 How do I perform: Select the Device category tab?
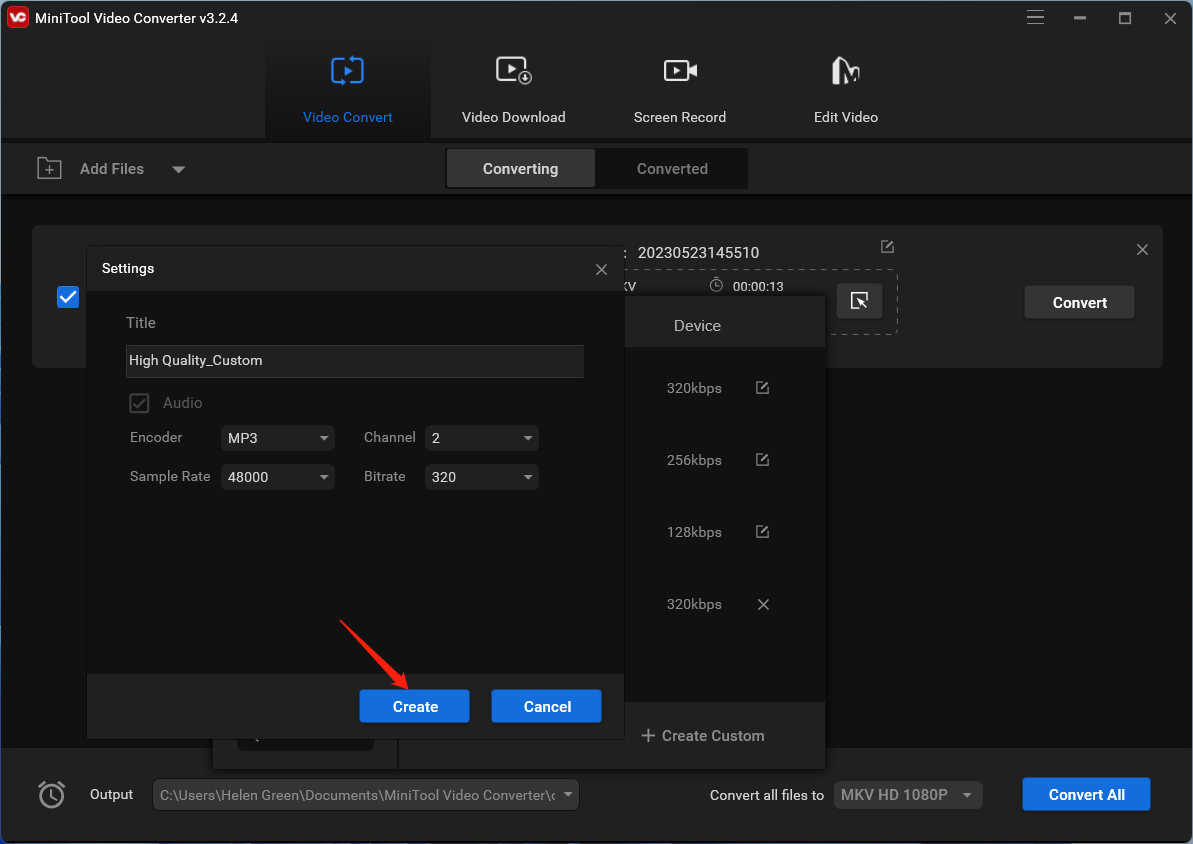[x=697, y=325]
